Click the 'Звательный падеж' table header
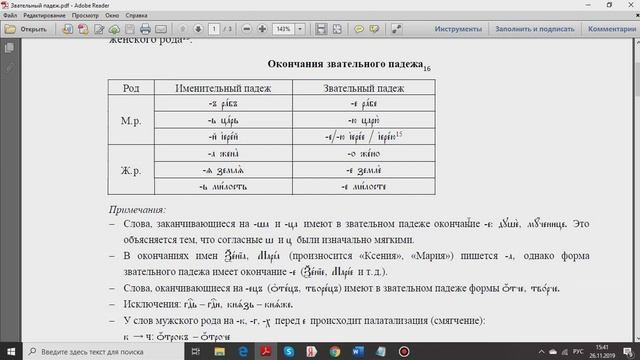Screen dimensions: 640x360 click(x=364, y=88)
